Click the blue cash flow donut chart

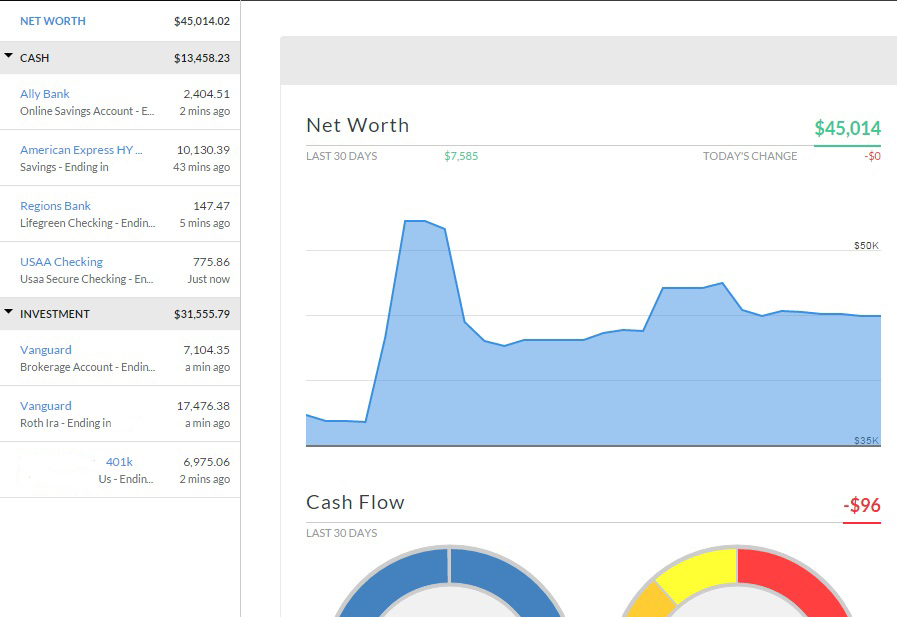tap(450, 580)
